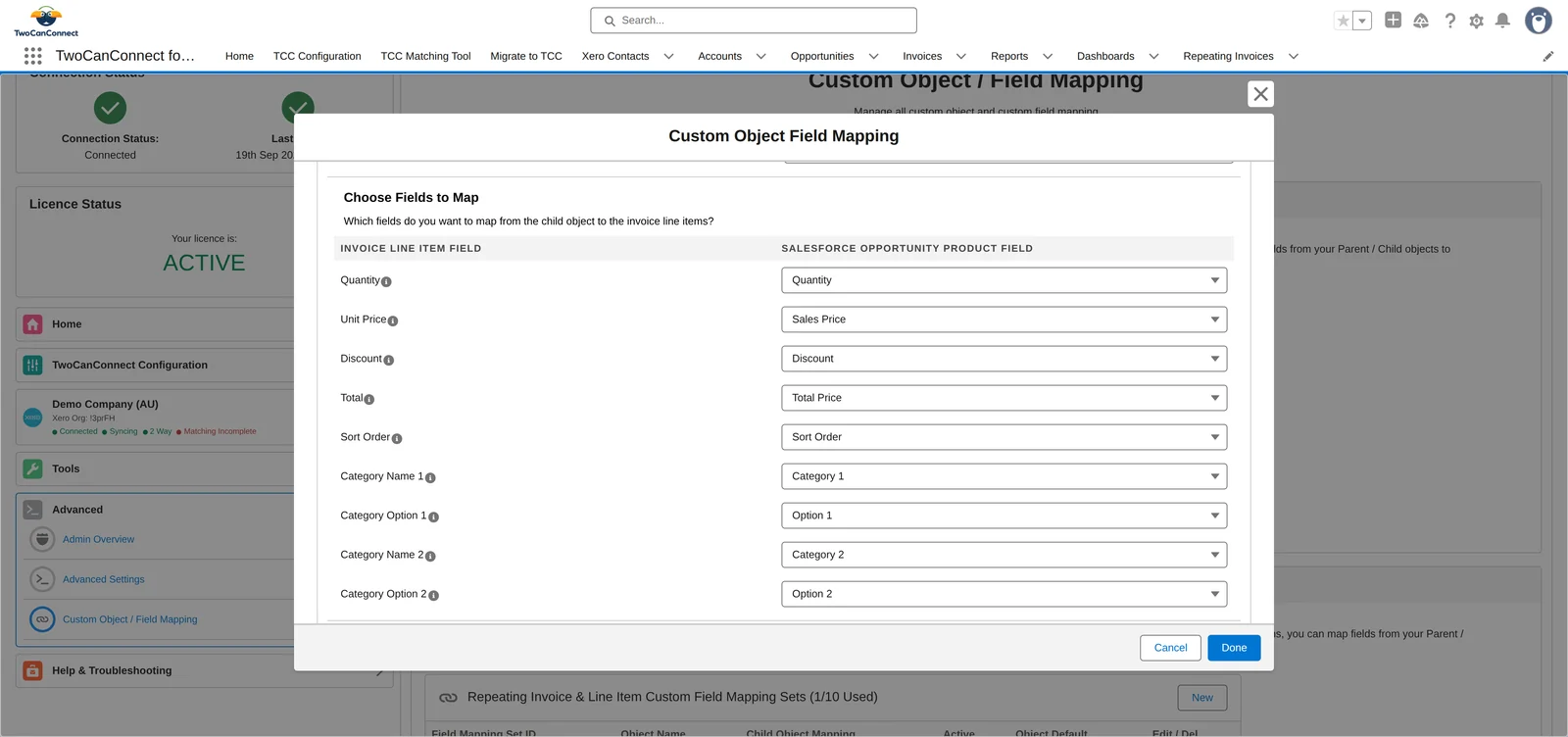Click the Home sidebar house icon

(33, 324)
